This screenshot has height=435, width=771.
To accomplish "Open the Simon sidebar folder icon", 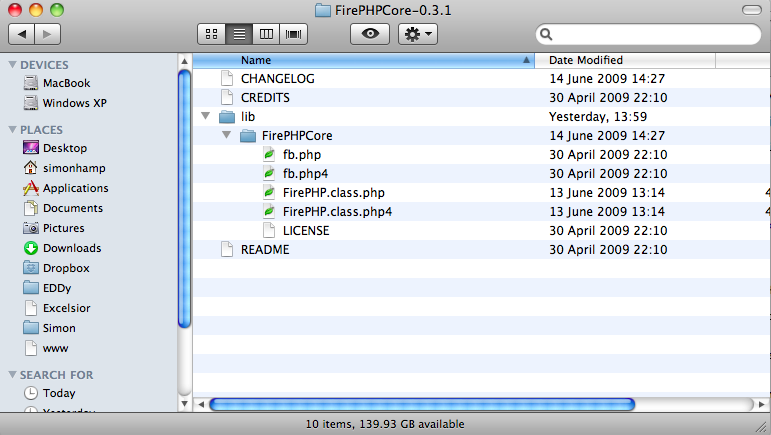I will point(30,327).
